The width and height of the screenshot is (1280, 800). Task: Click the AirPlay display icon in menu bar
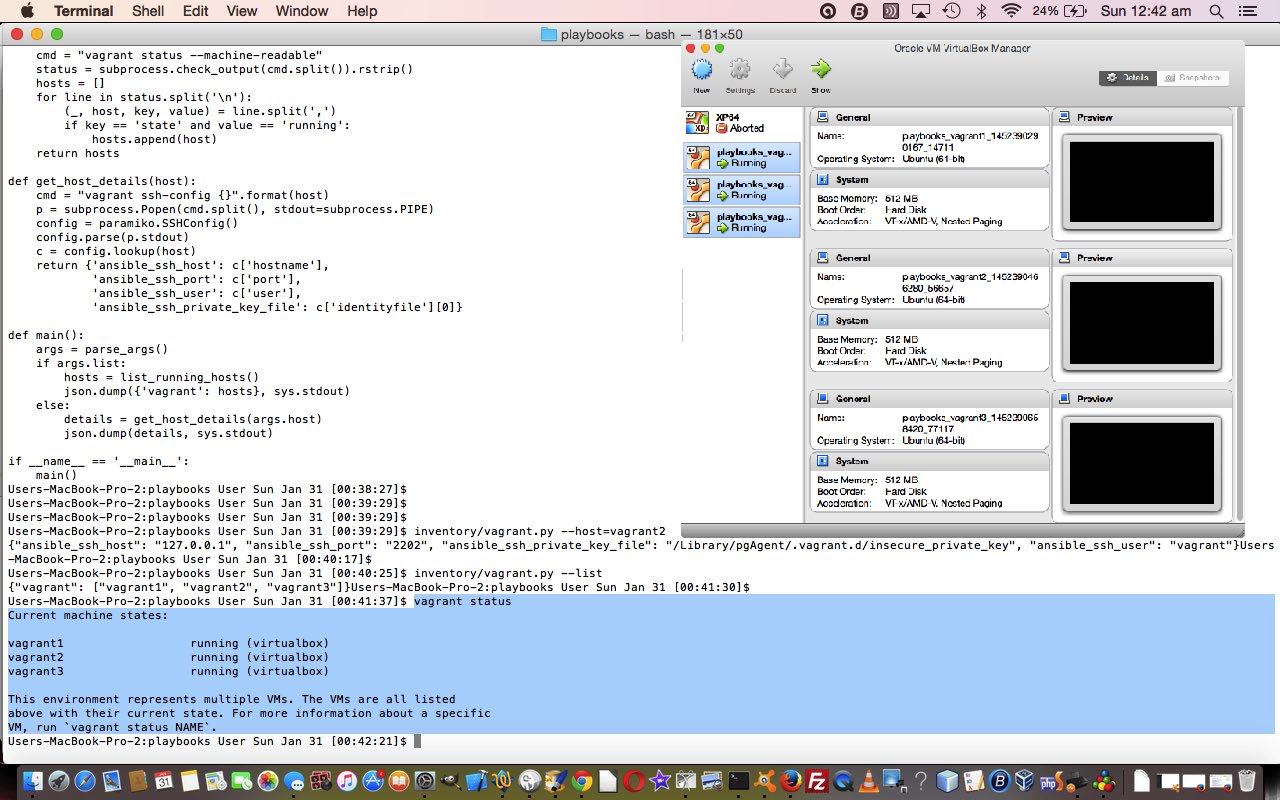pos(921,11)
